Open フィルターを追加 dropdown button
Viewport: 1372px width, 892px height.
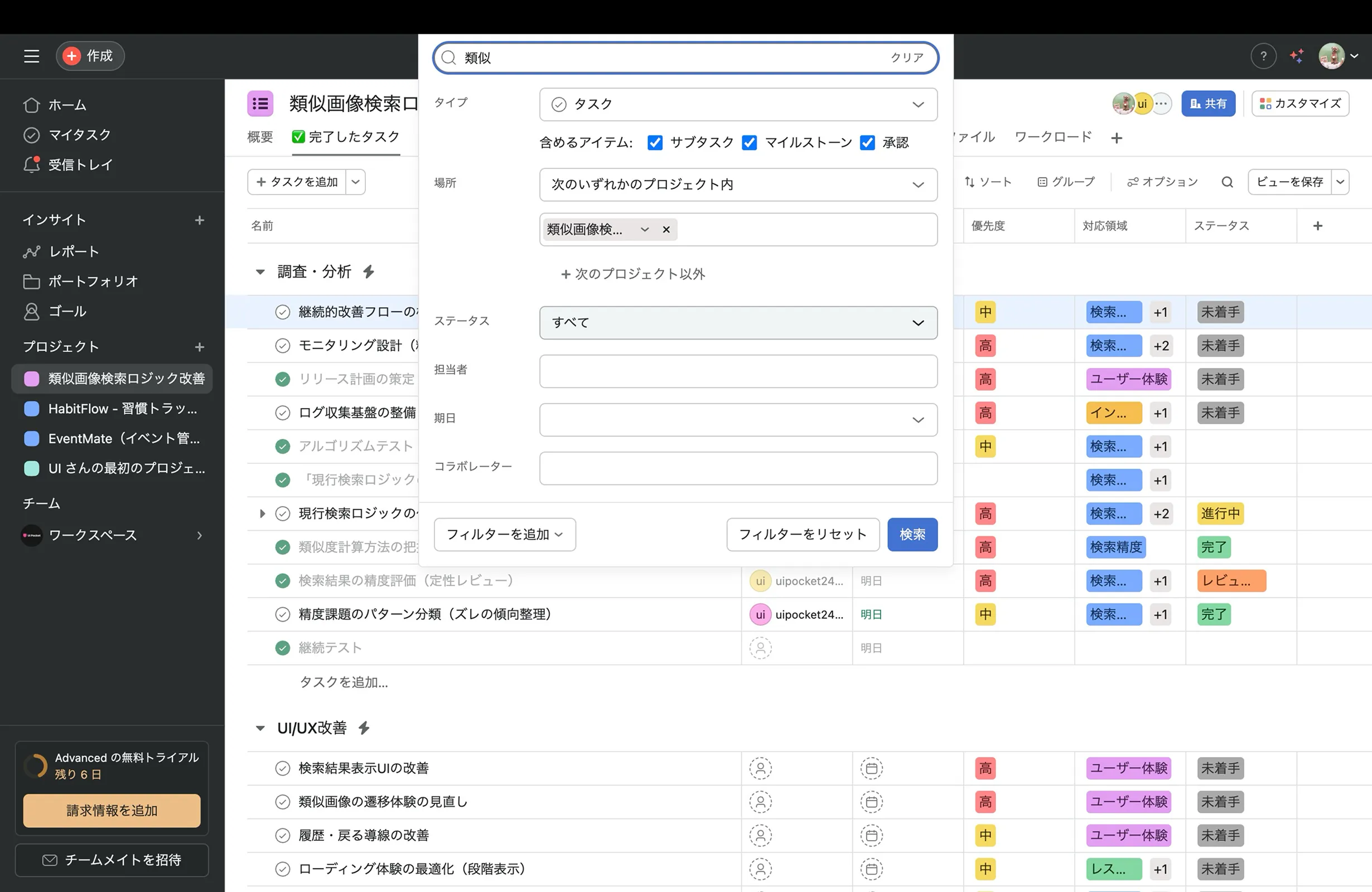coord(504,535)
